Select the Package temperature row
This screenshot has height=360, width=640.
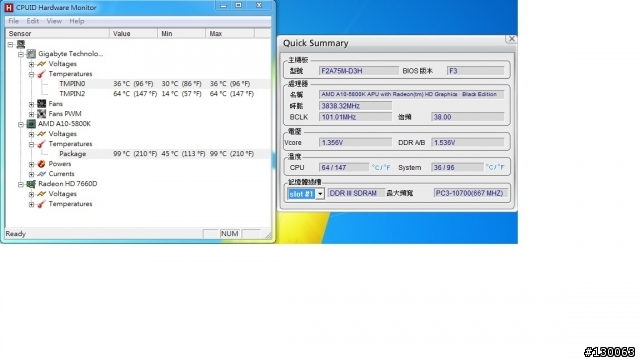click(138, 154)
